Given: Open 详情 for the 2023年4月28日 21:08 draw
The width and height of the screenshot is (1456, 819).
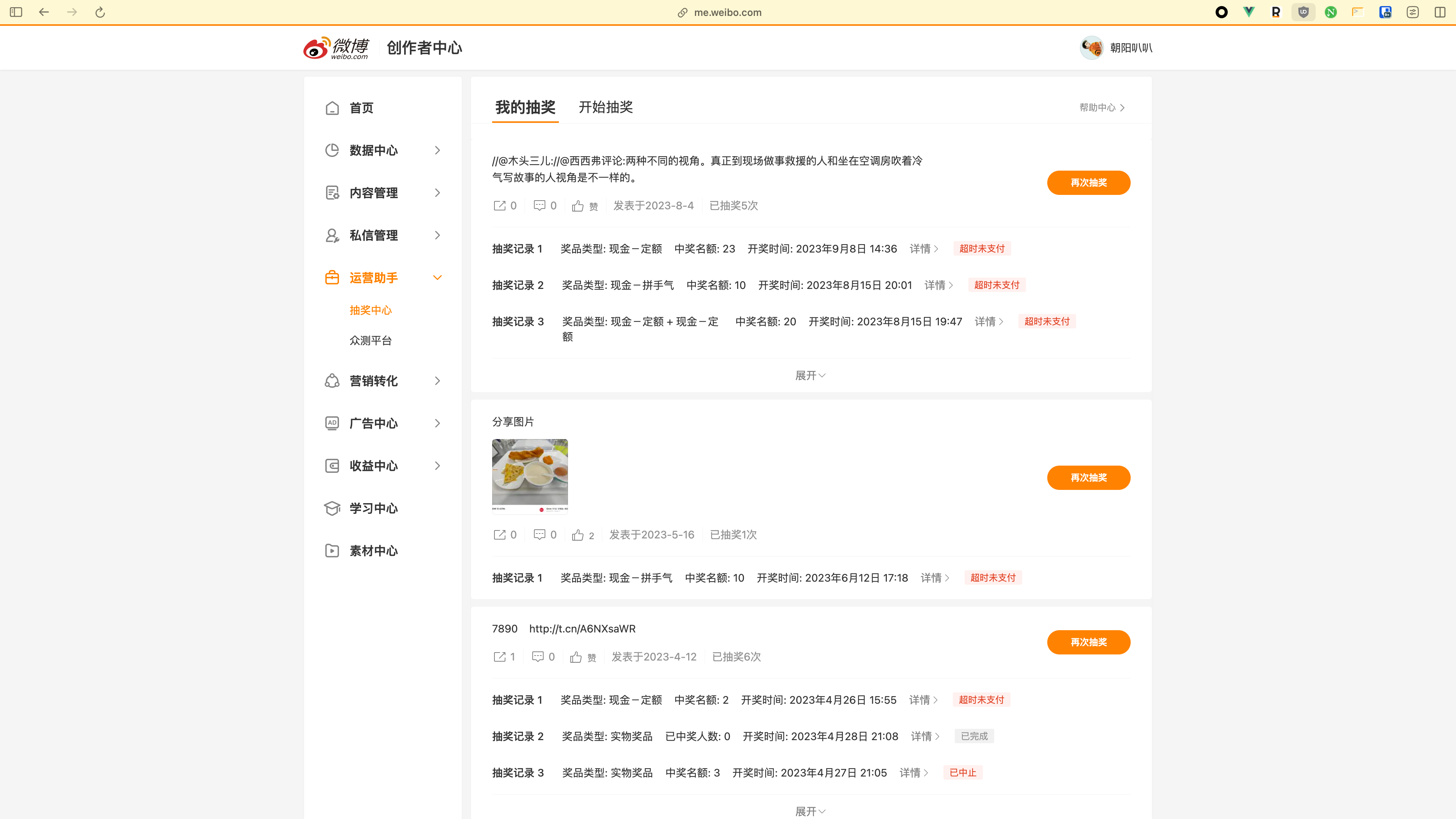Looking at the screenshot, I should tap(925, 736).
